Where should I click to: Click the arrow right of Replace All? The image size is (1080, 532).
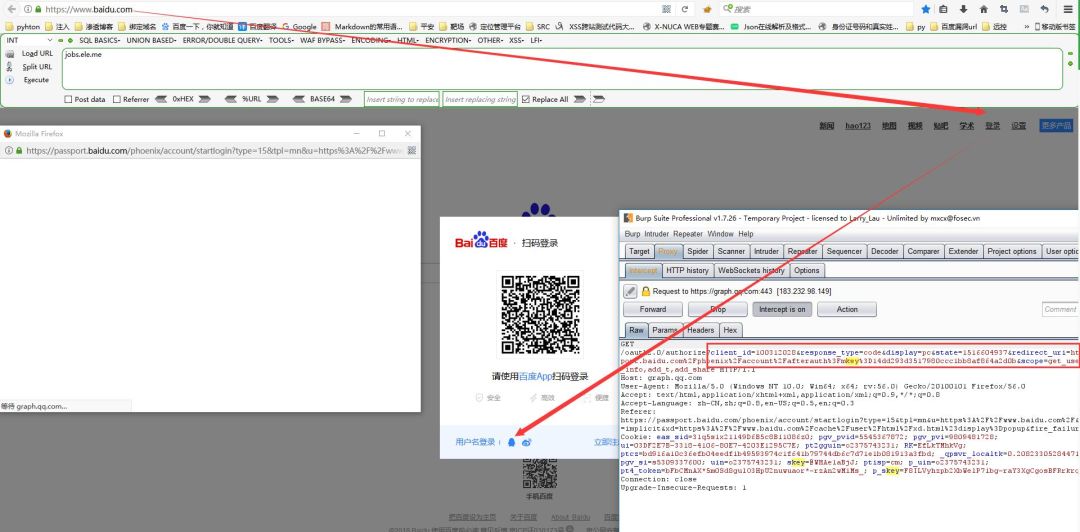click(x=580, y=99)
